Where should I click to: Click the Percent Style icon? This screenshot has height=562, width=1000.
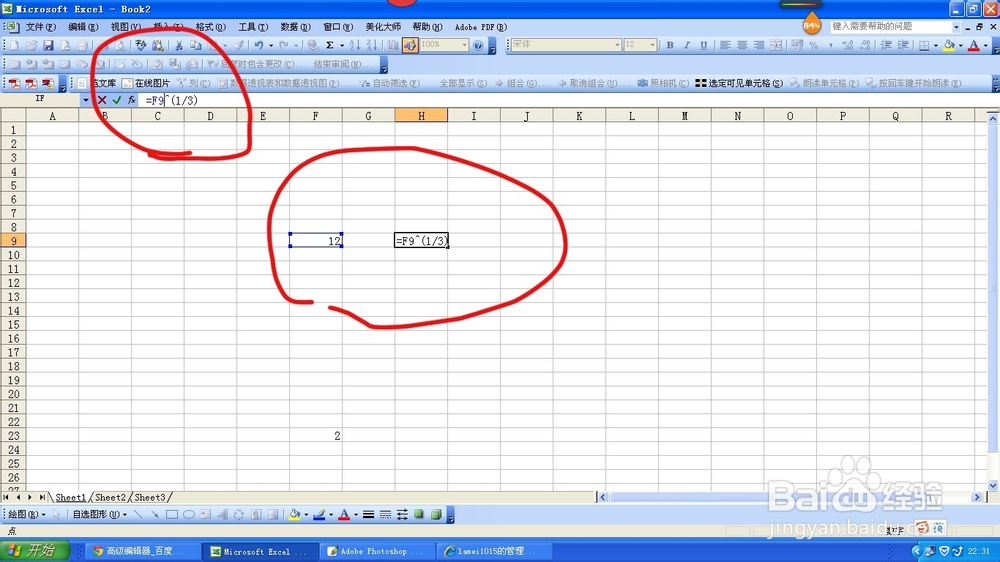[x=814, y=45]
